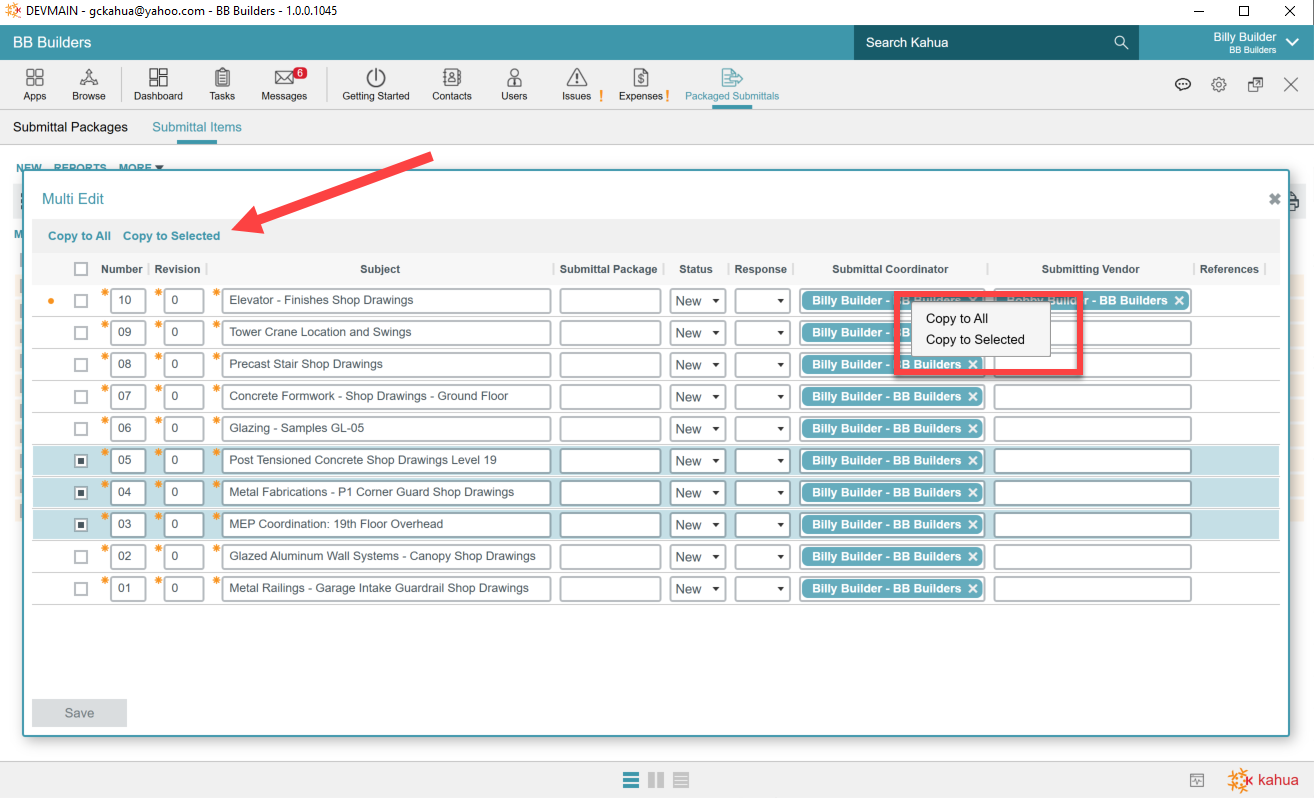The height and width of the screenshot is (798, 1314).
Task: Open the Apps grid icon
Action: tap(35, 79)
